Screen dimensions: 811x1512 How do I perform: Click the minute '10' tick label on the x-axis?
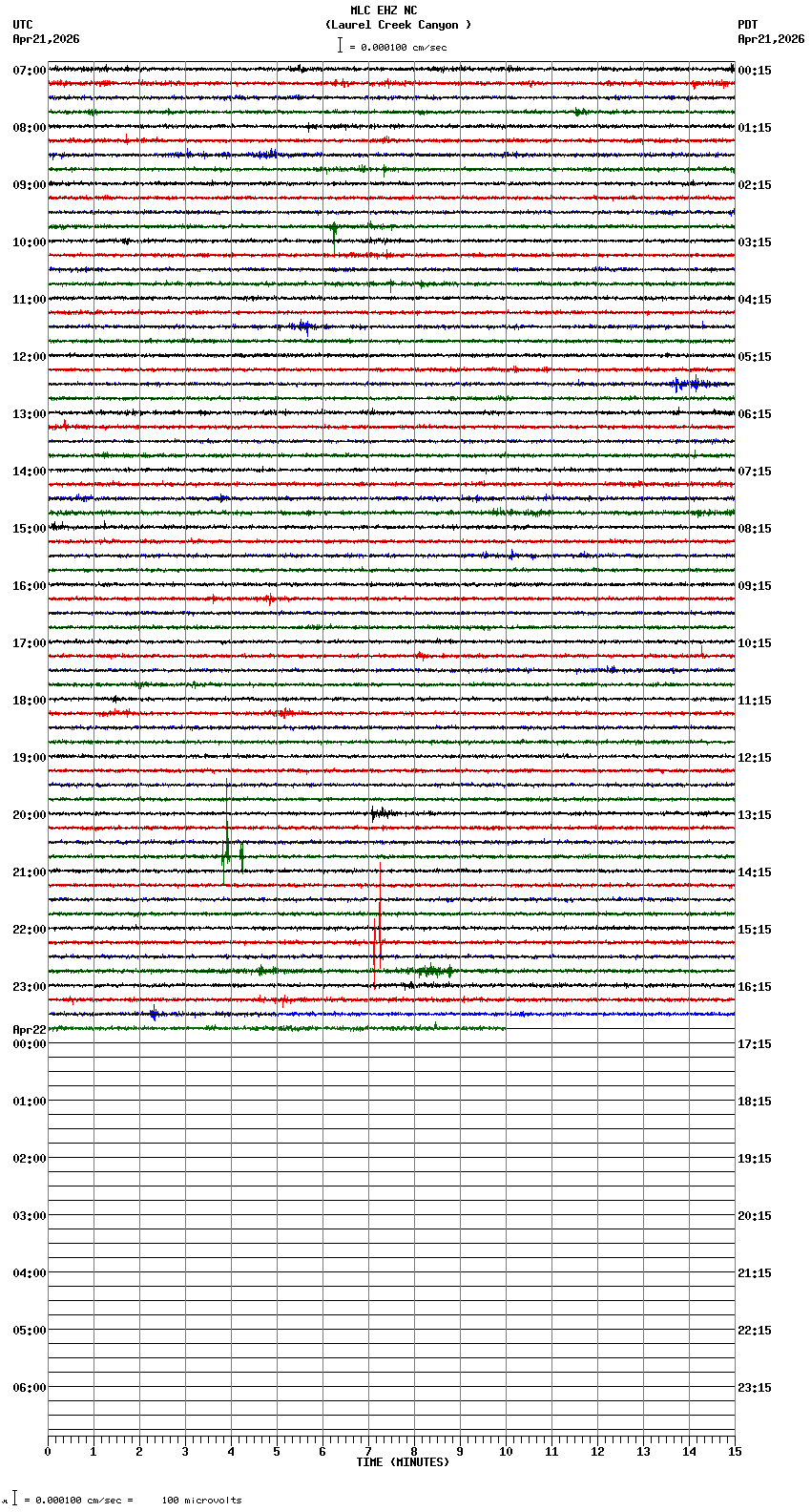[506, 1452]
